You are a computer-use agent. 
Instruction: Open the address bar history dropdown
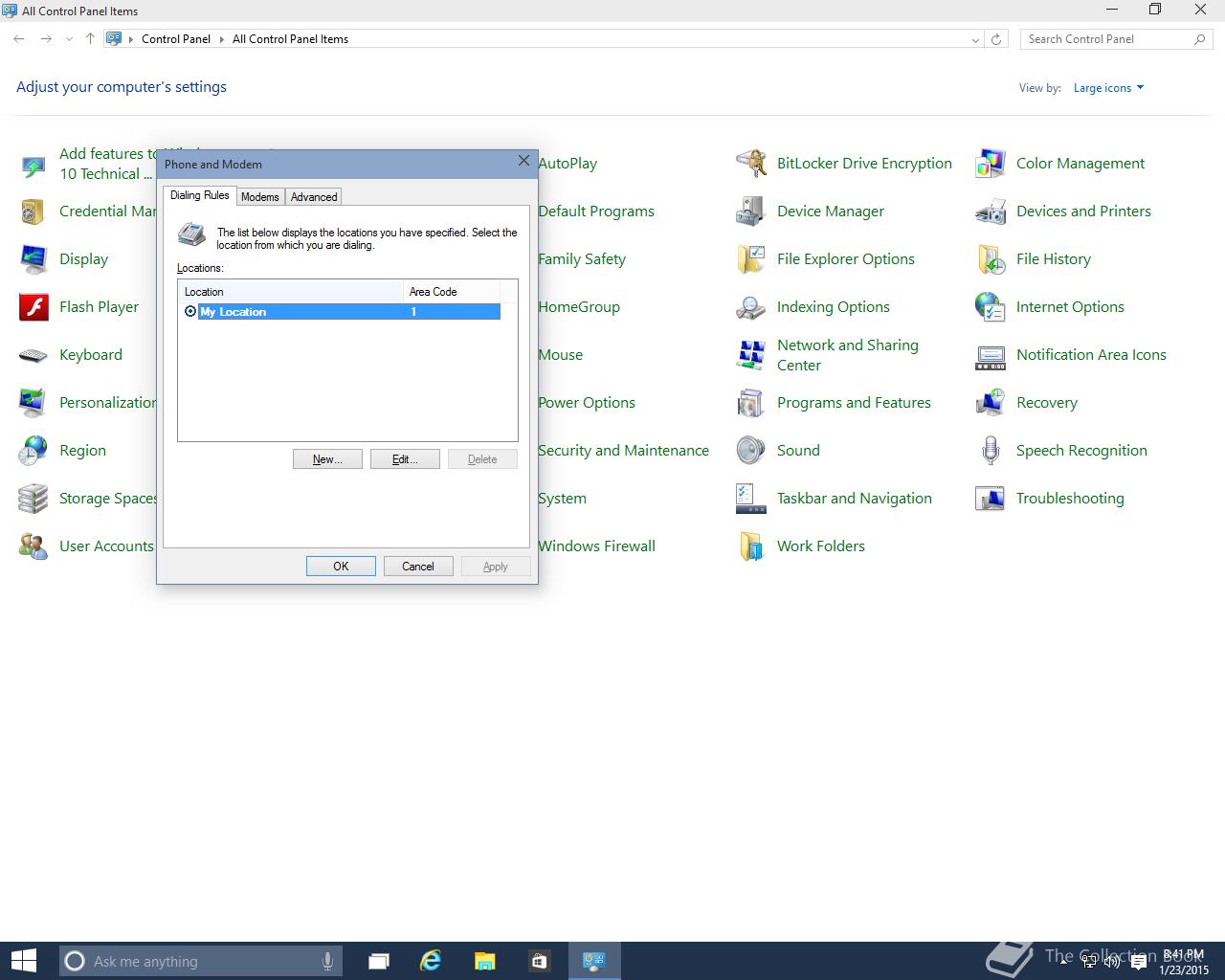[975, 39]
